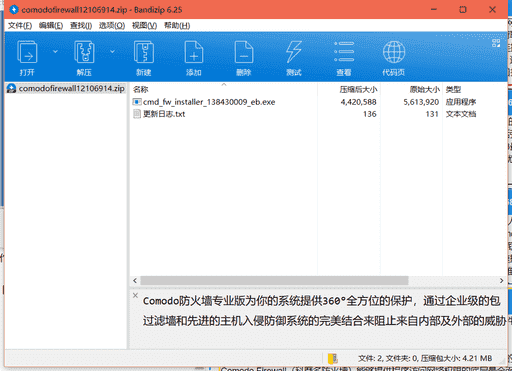Click status text showing 压缩包大小: 4.21 MB

[456, 358]
